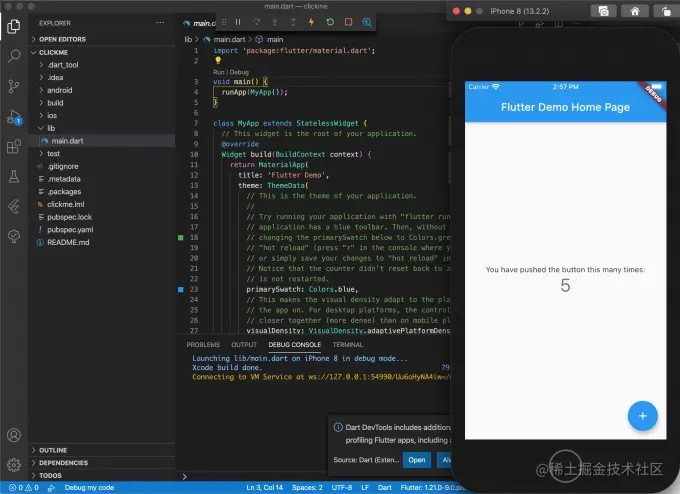Image resolution: width=680 pixels, height=494 pixels.
Task: Restart the debug session
Action: click(x=330, y=22)
